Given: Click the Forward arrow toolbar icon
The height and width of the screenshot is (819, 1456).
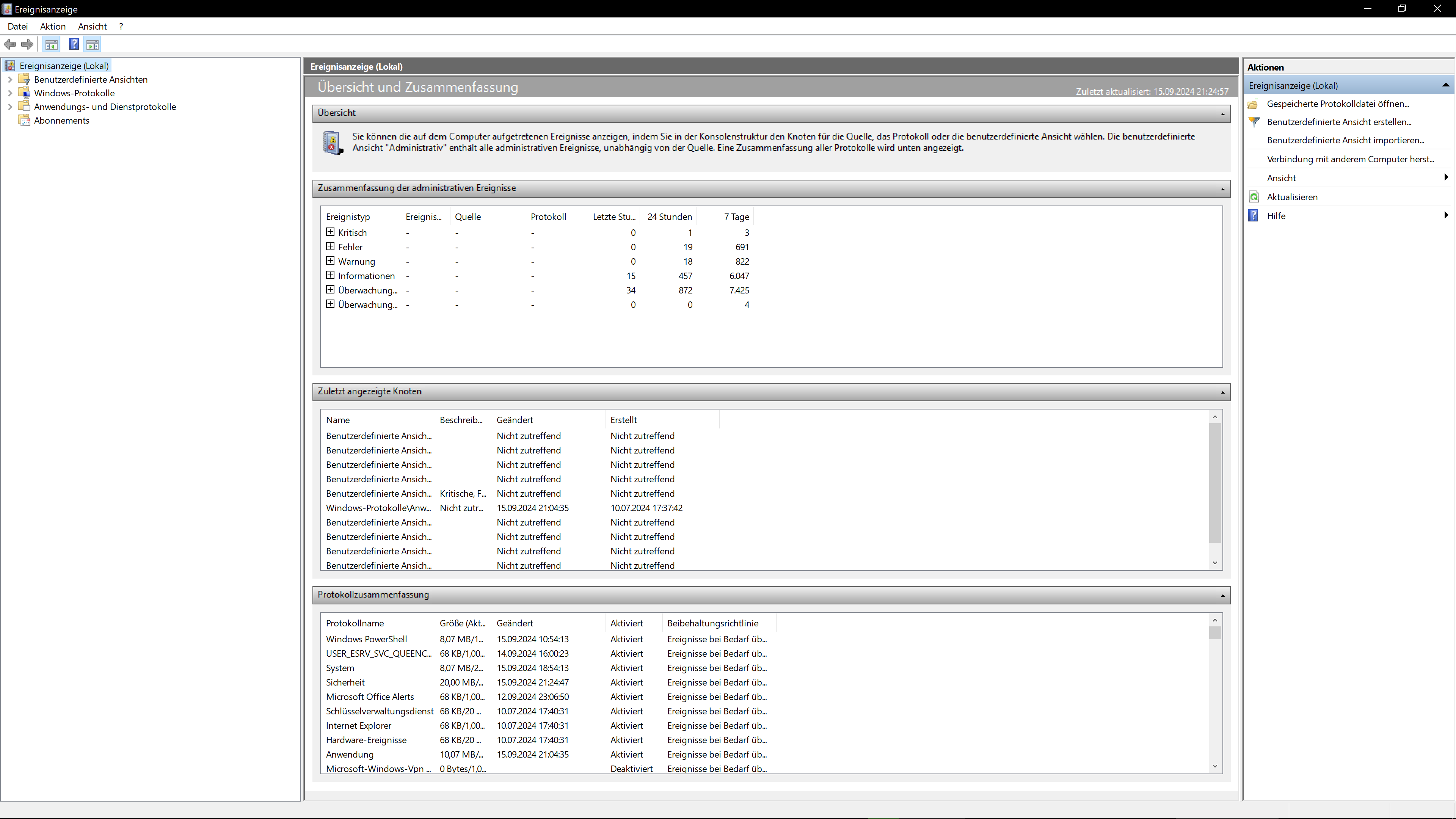Looking at the screenshot, I should (27, 44).
